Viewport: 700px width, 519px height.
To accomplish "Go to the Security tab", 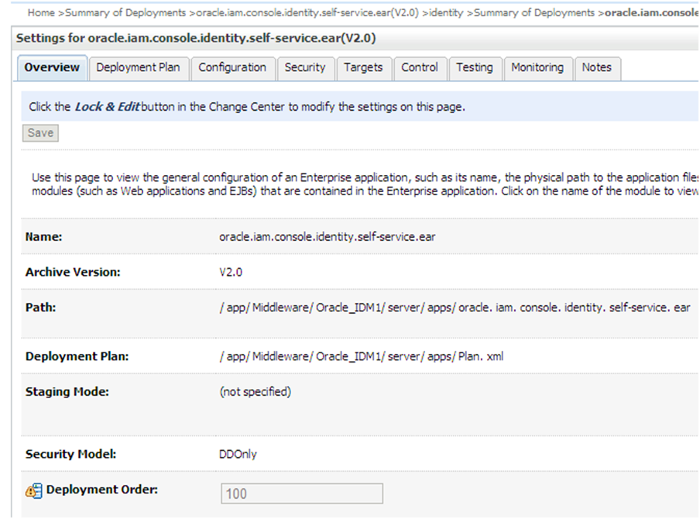I will (x=305, y=67).
